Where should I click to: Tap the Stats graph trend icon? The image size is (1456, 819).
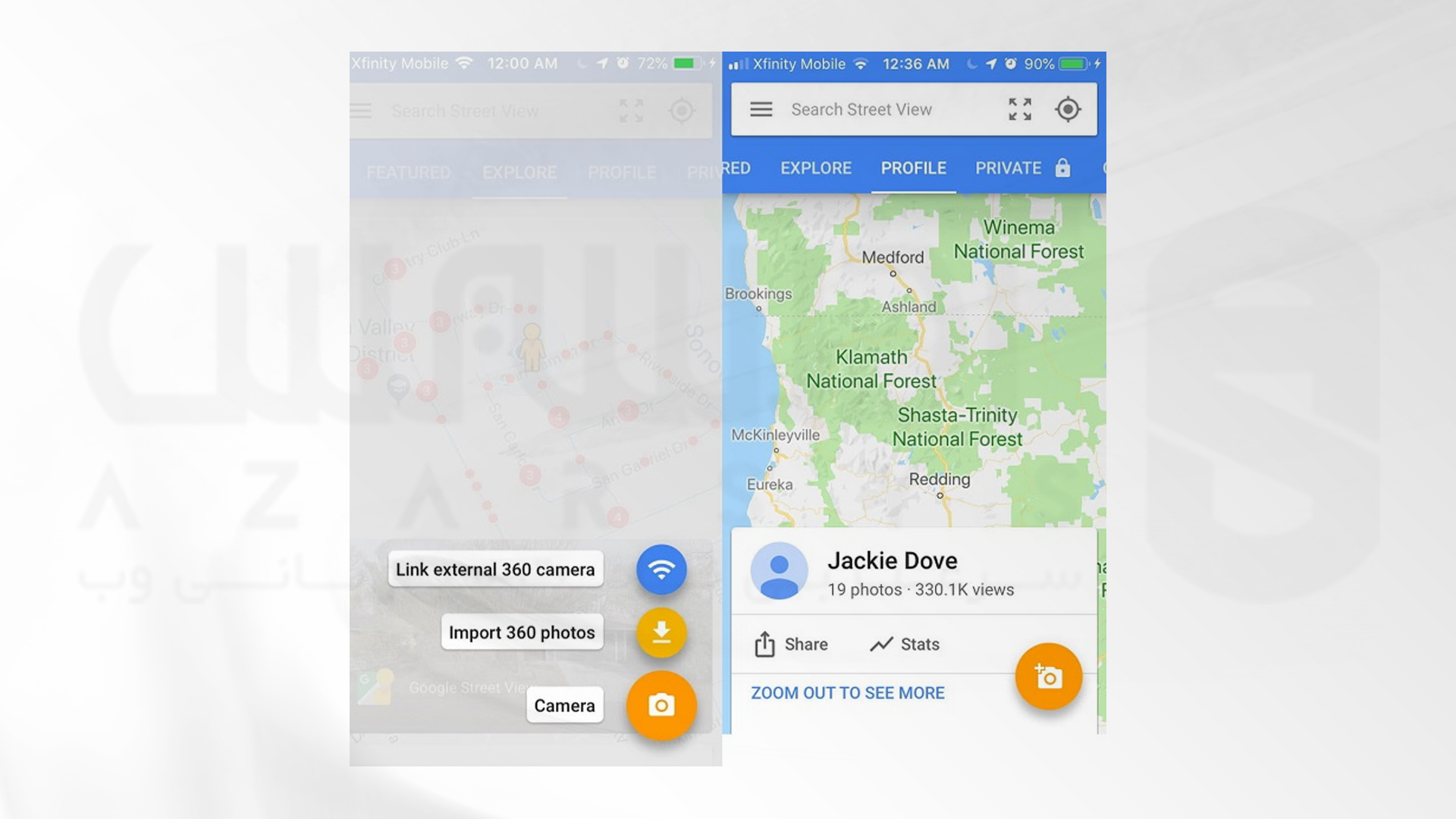879,643
